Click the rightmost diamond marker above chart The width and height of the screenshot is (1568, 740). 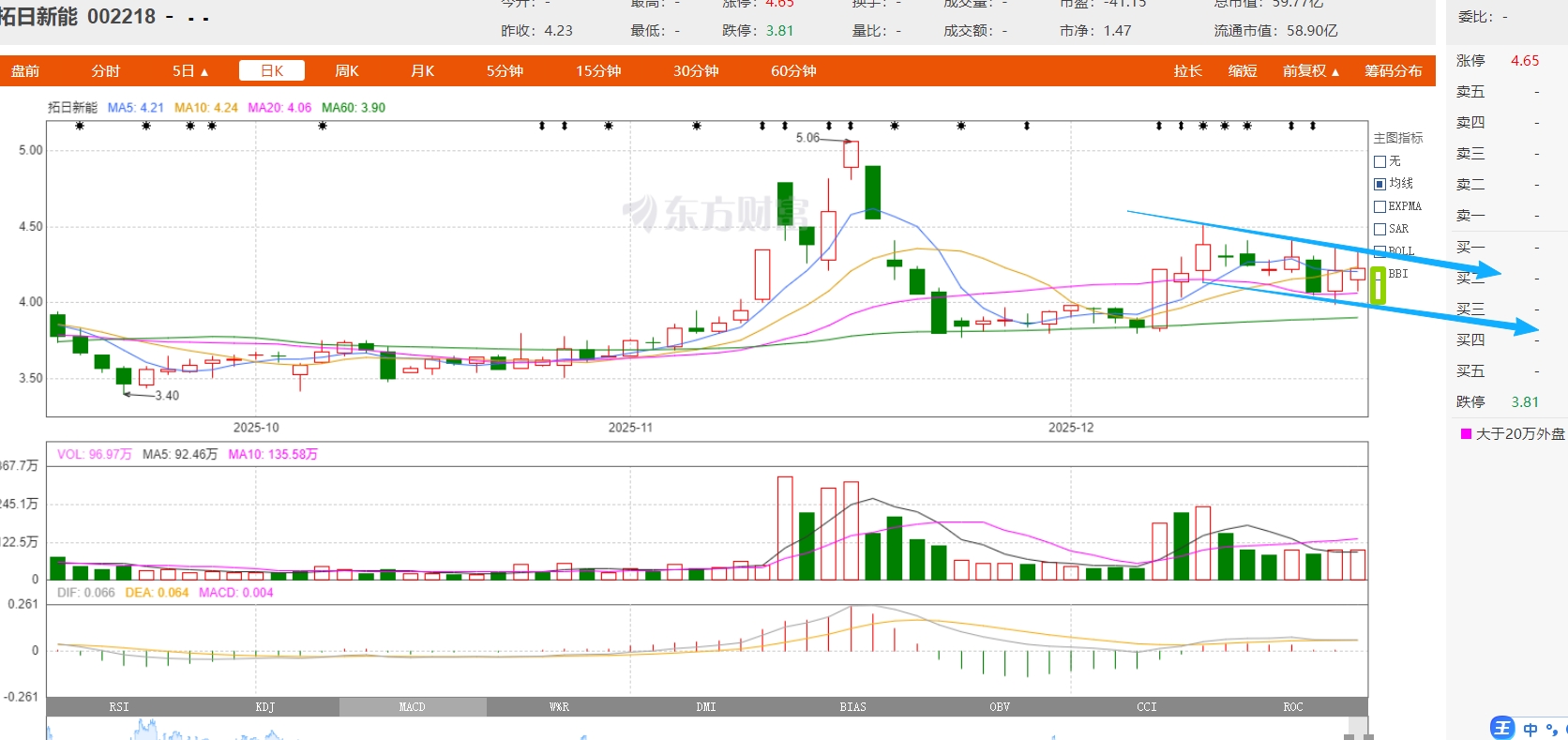click(x=1313, y=126)
